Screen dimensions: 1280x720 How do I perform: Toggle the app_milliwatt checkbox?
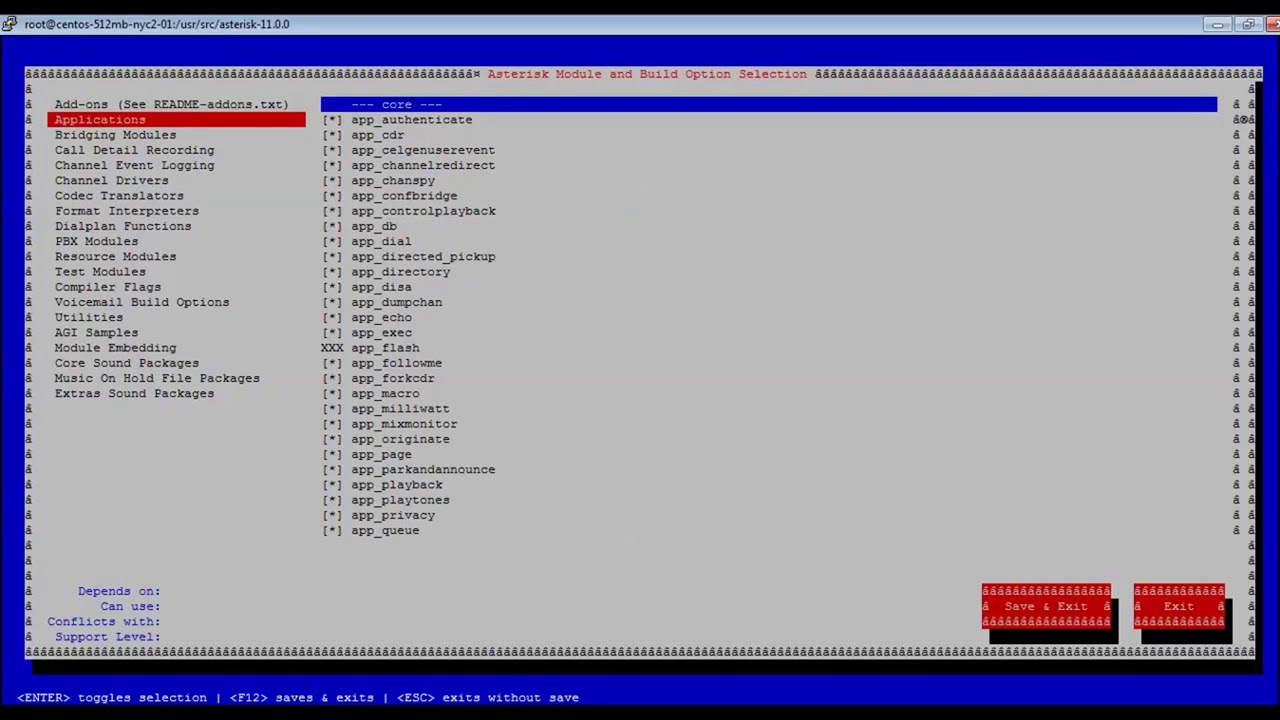tap(332, 409)
